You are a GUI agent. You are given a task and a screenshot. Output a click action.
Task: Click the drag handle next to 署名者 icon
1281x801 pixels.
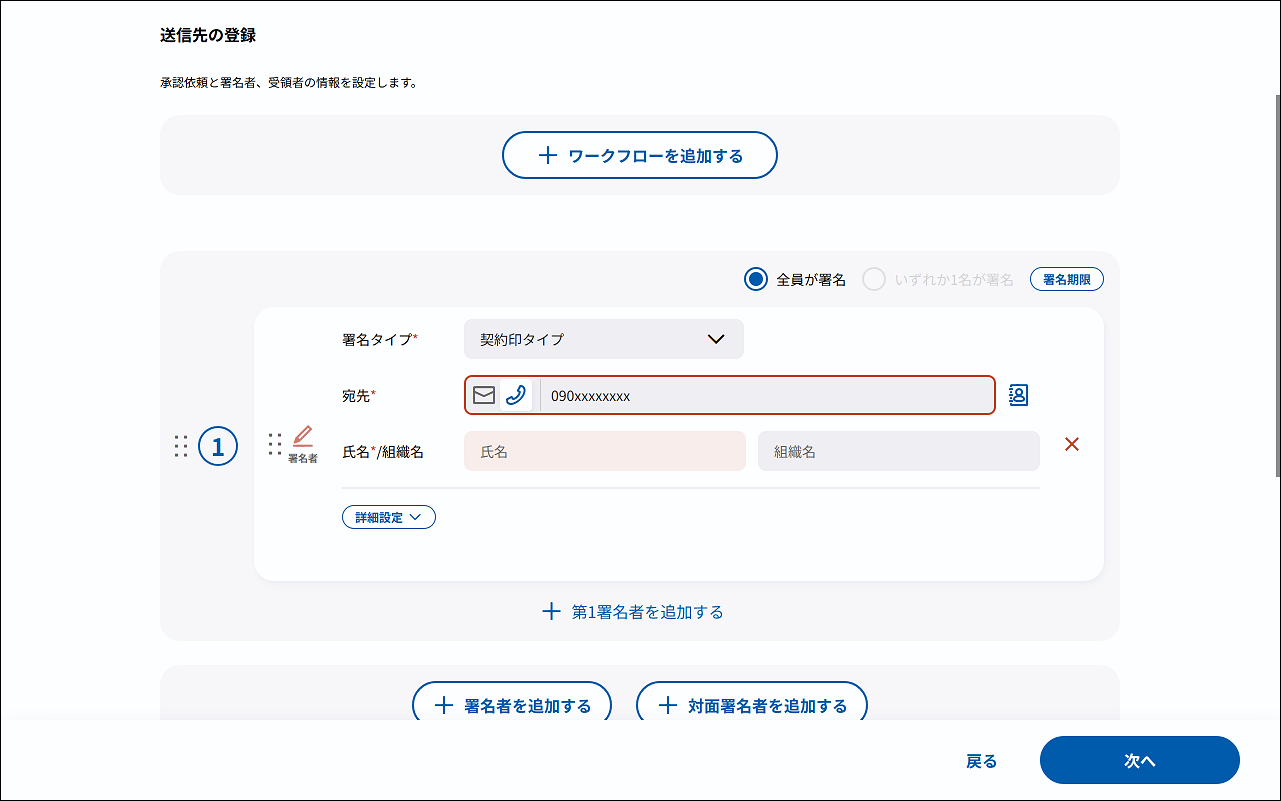[x=275, y=445]
